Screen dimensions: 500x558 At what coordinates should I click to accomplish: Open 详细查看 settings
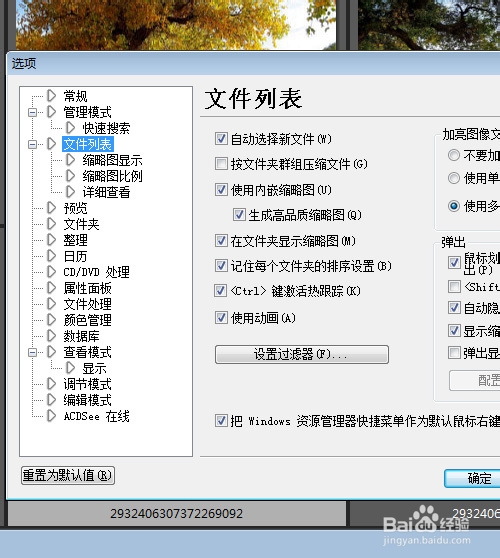tap(106, 192)
